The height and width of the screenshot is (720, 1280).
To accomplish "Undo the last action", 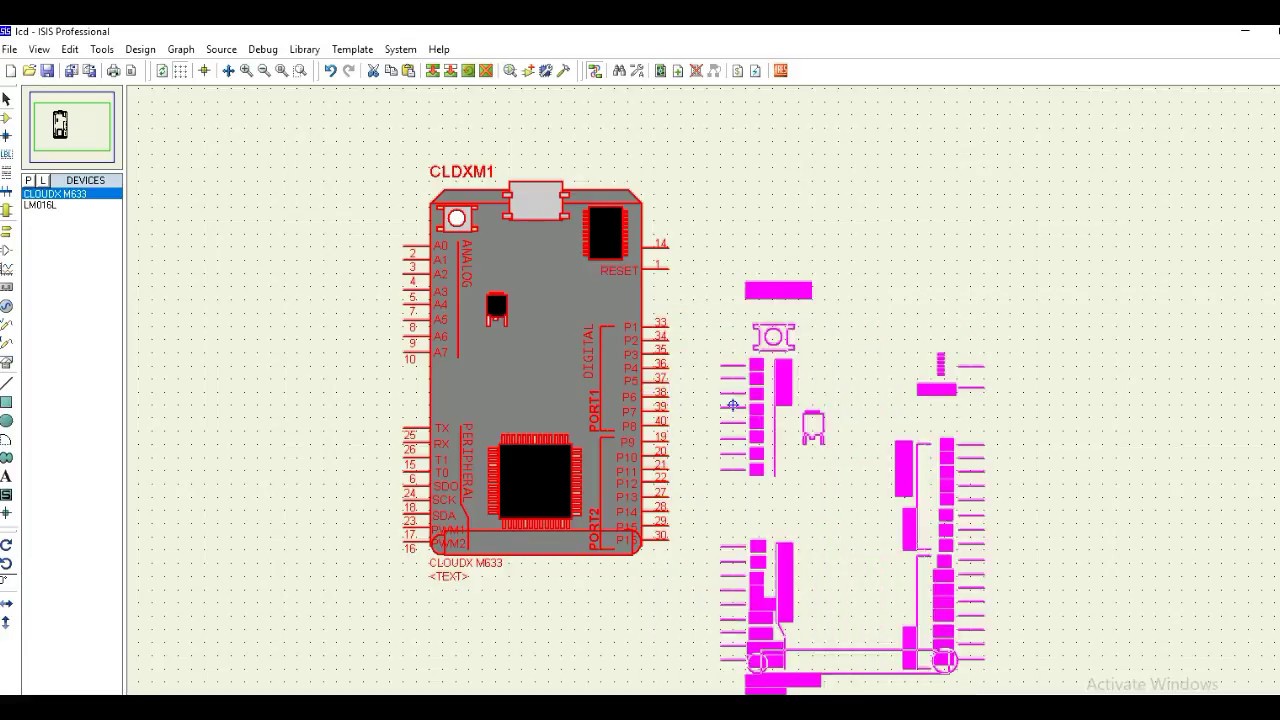I will click(330, 71).
